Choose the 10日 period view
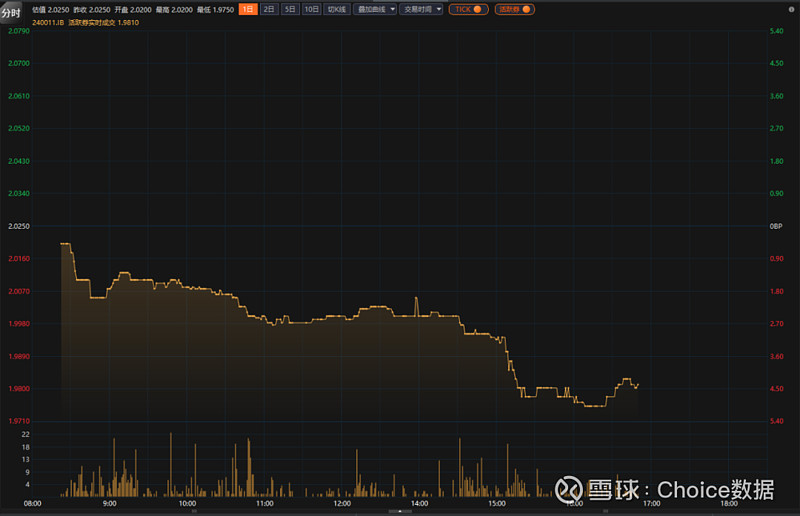800x516 pixels. click(311, 9)
